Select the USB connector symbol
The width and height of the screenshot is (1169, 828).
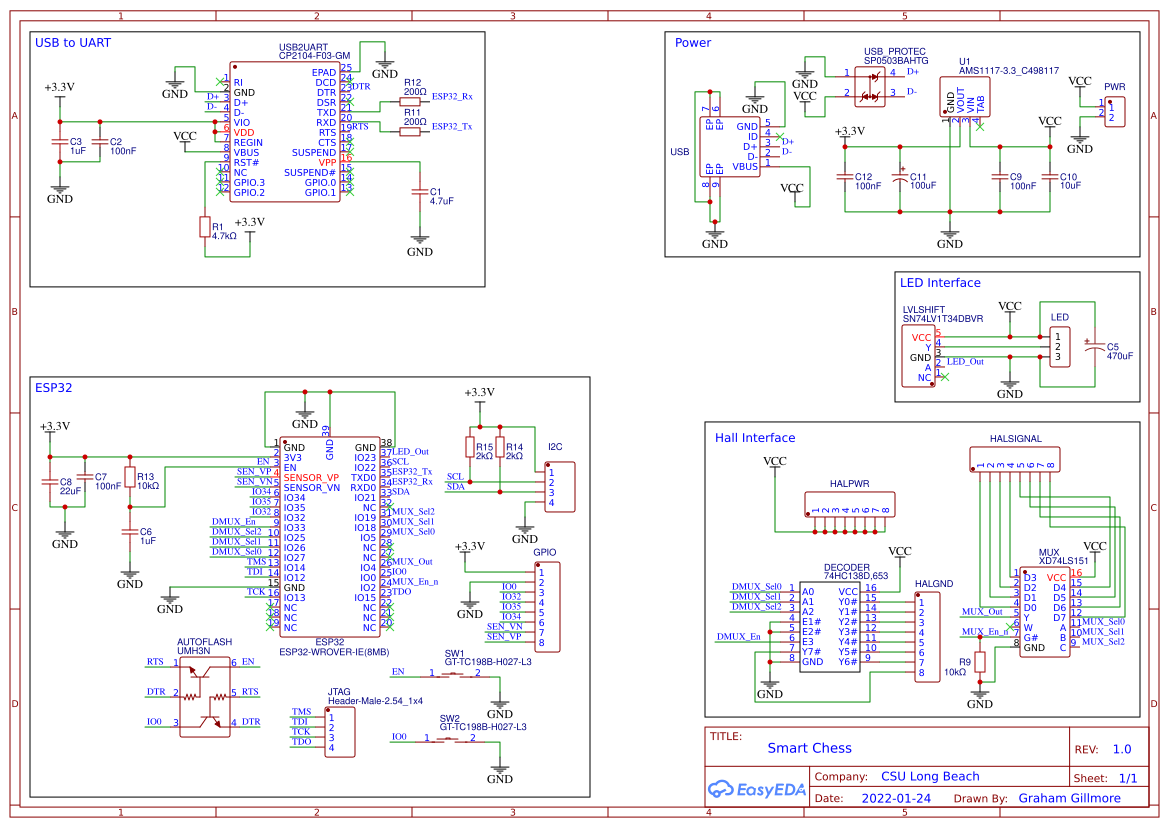(729, 147)
